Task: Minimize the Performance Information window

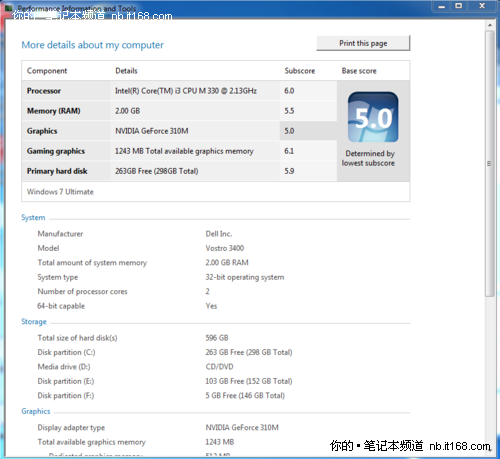Action: click(442, 6)
